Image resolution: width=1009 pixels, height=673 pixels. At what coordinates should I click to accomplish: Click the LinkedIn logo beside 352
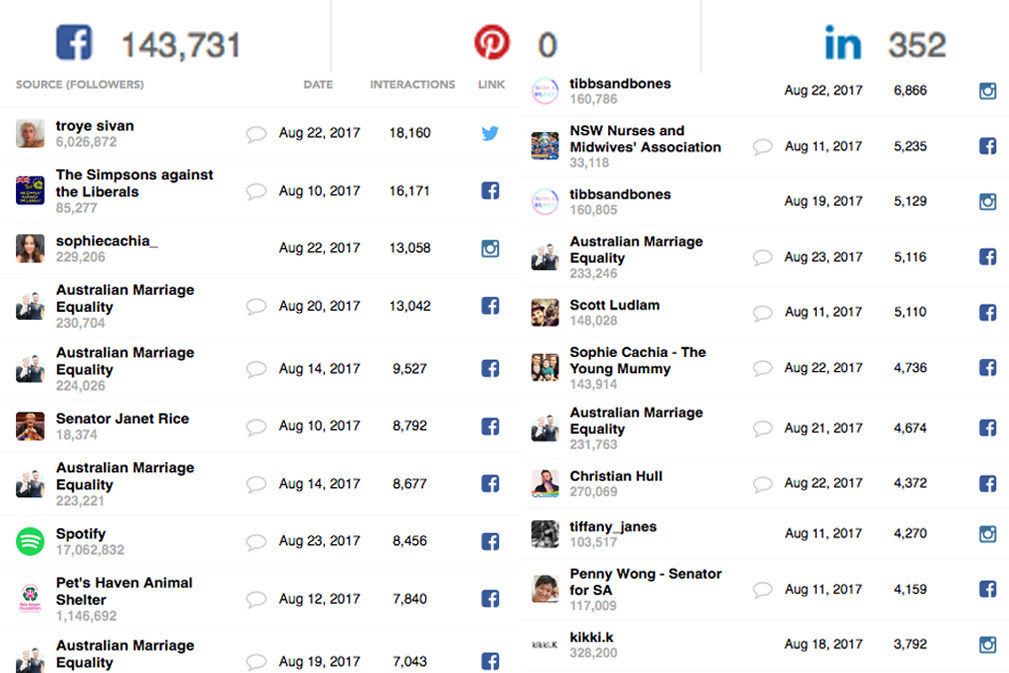click(x=843, y=43)
